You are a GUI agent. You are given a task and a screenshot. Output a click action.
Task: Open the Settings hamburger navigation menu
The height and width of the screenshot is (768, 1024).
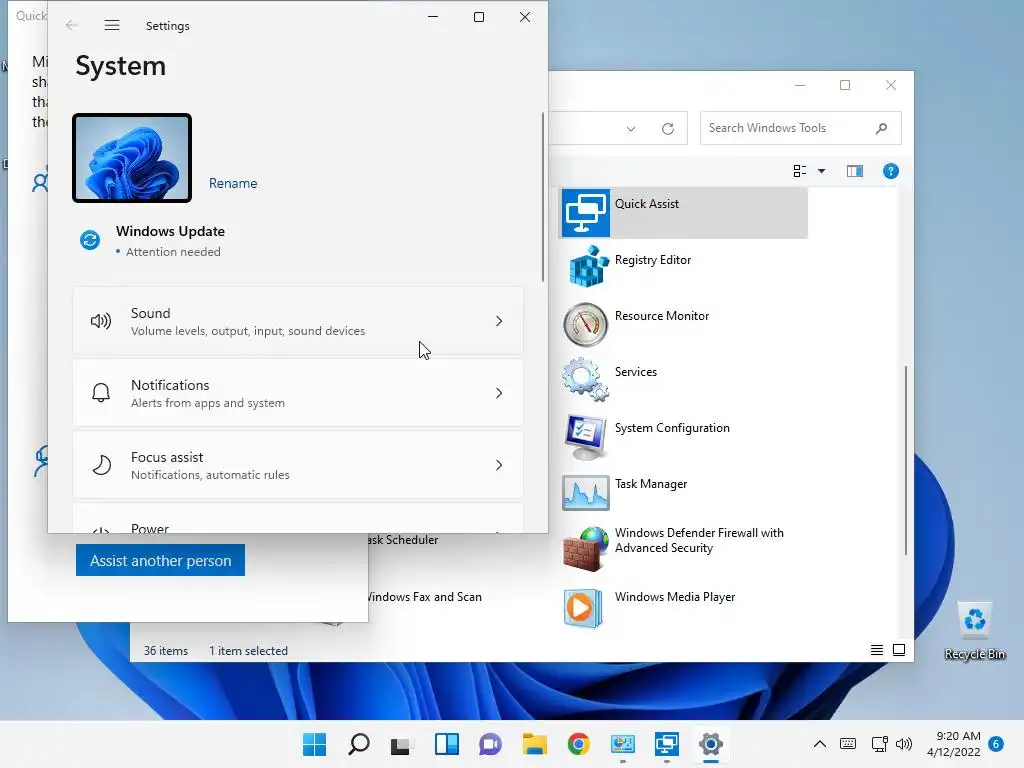point(112,25)
